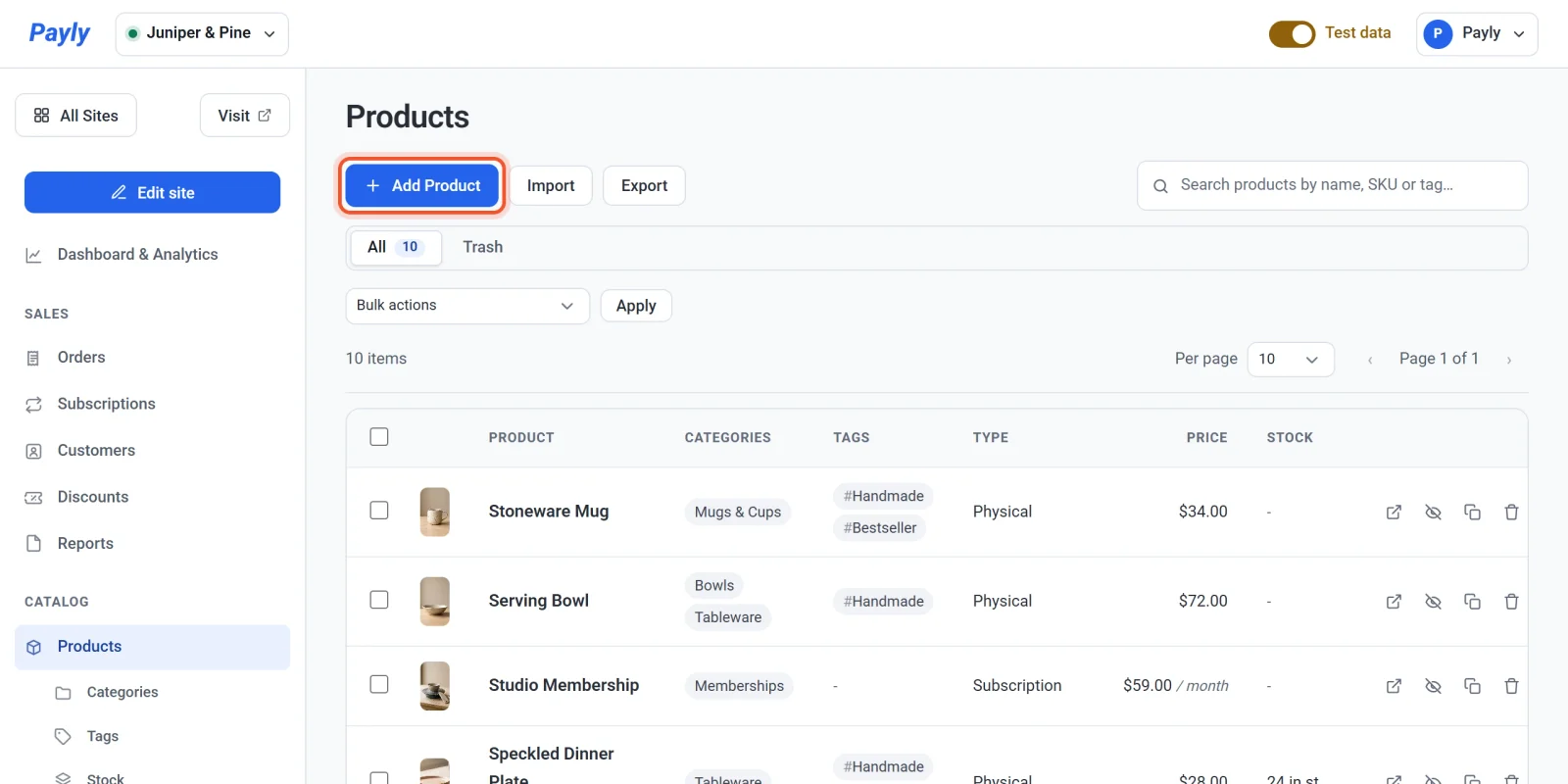Select the Studio Membership checkbox
The height and width of the screenshot is (784, 1568).
(x=379, y=684)
